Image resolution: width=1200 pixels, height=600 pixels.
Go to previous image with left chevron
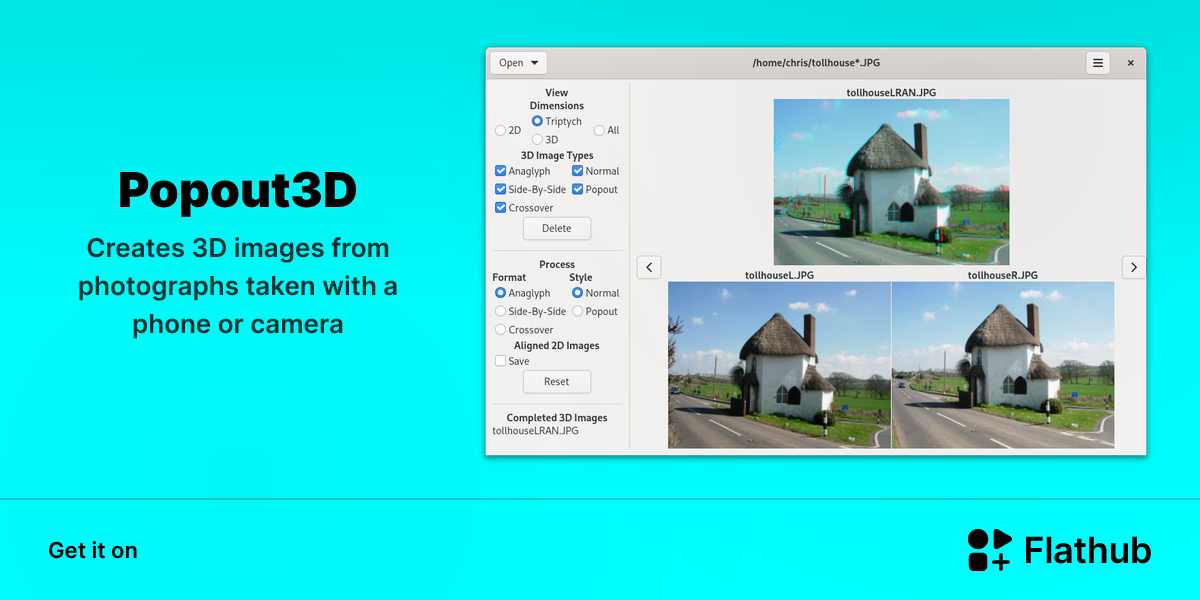click(x=649, y=267)
